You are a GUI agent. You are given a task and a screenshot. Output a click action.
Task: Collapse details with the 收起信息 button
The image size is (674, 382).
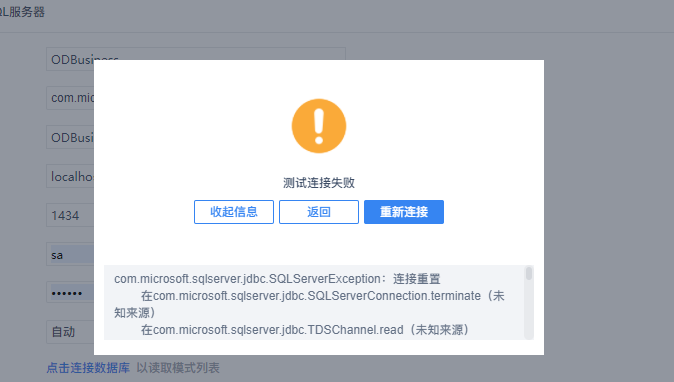(x=233, y=212)
